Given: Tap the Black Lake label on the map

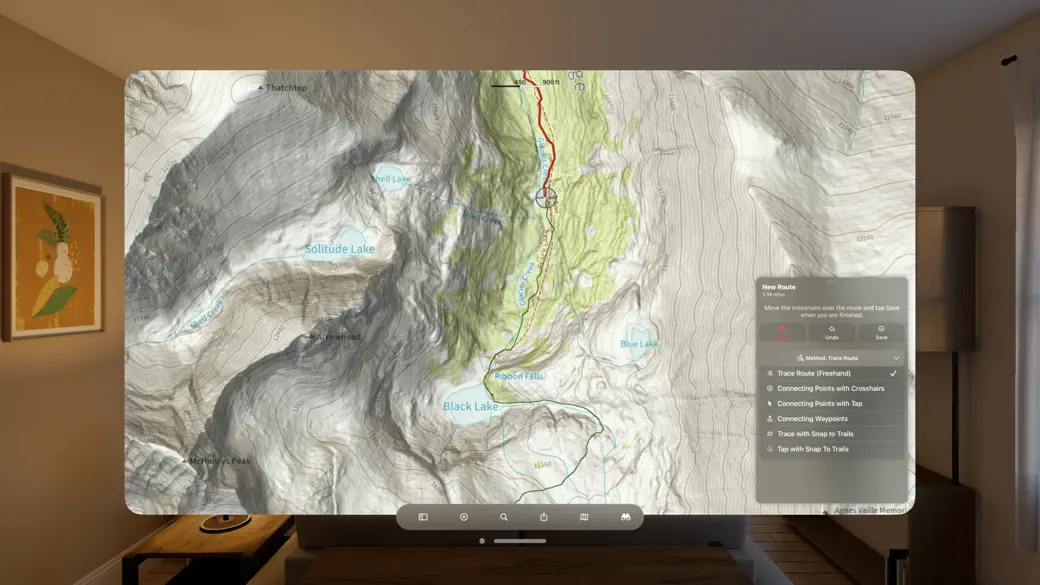Looking at the screenshot, I should [x=470, y=407].
